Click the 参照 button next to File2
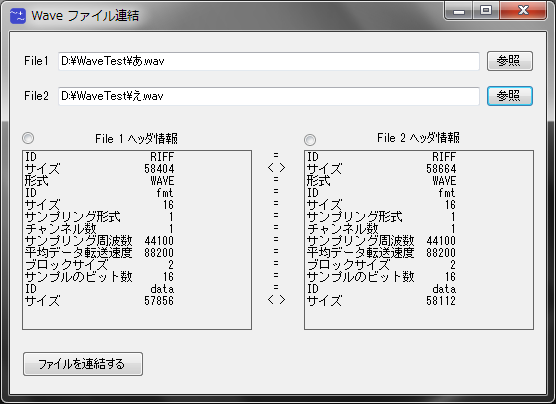 click(x=510, y=96)
